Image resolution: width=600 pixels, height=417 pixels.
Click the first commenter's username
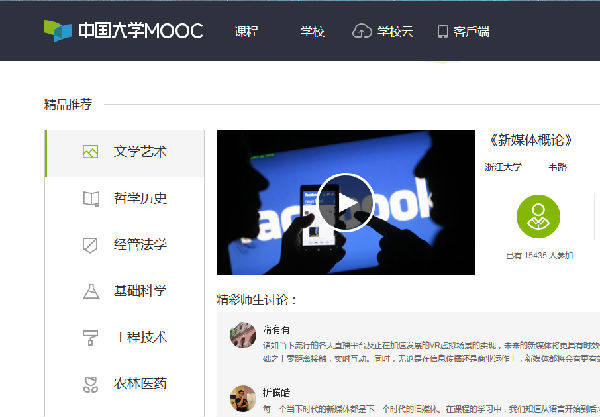click(x=276, y=329)
